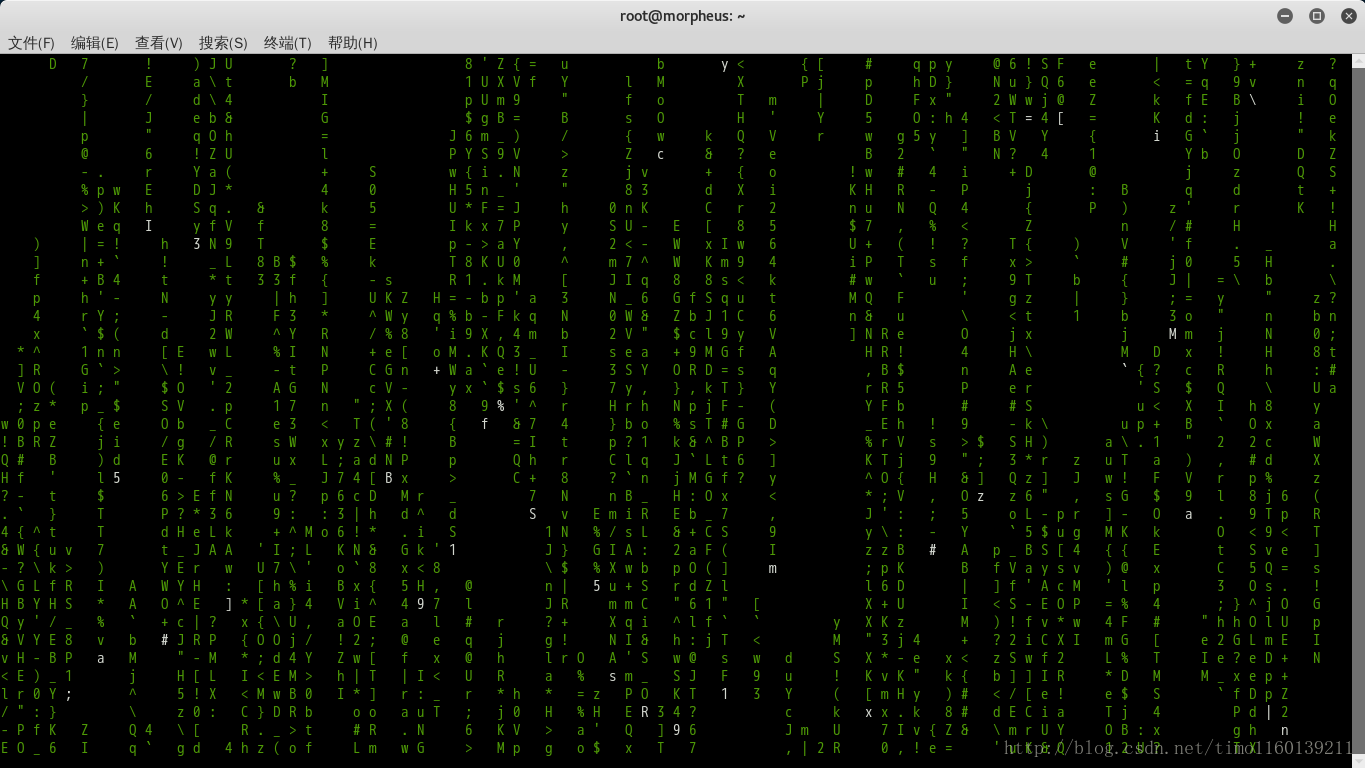Viewport: 1365px width, 768px height.
Task: Open the 搜索(S) menu
Action: tap(223, 43)
